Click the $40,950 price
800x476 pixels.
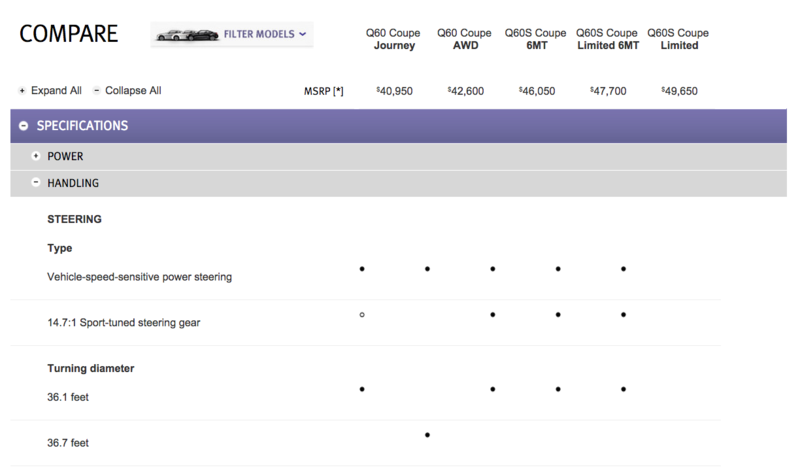[x=394, y=91]
